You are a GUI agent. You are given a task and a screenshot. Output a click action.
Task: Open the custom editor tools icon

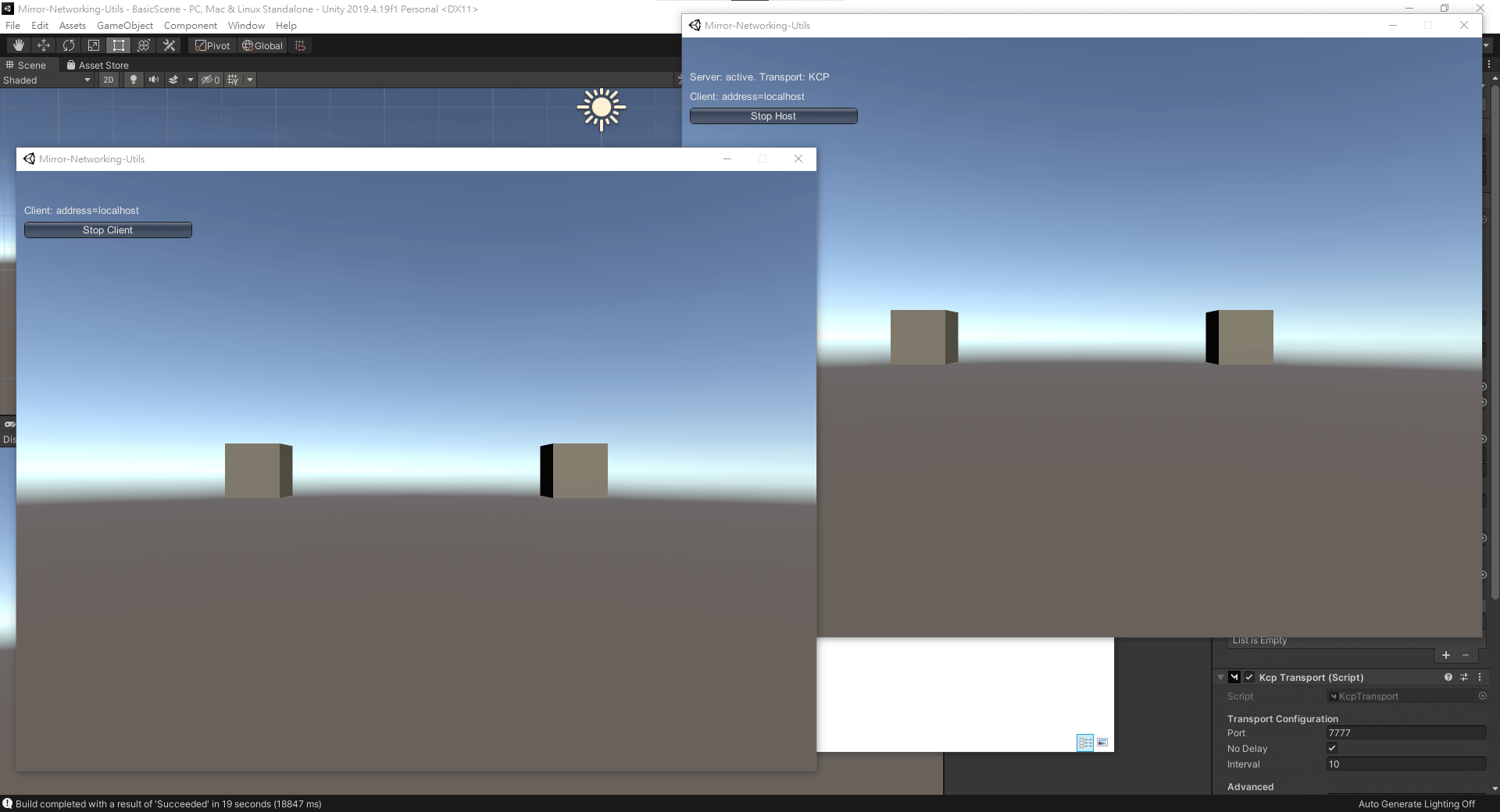point(169,45)
